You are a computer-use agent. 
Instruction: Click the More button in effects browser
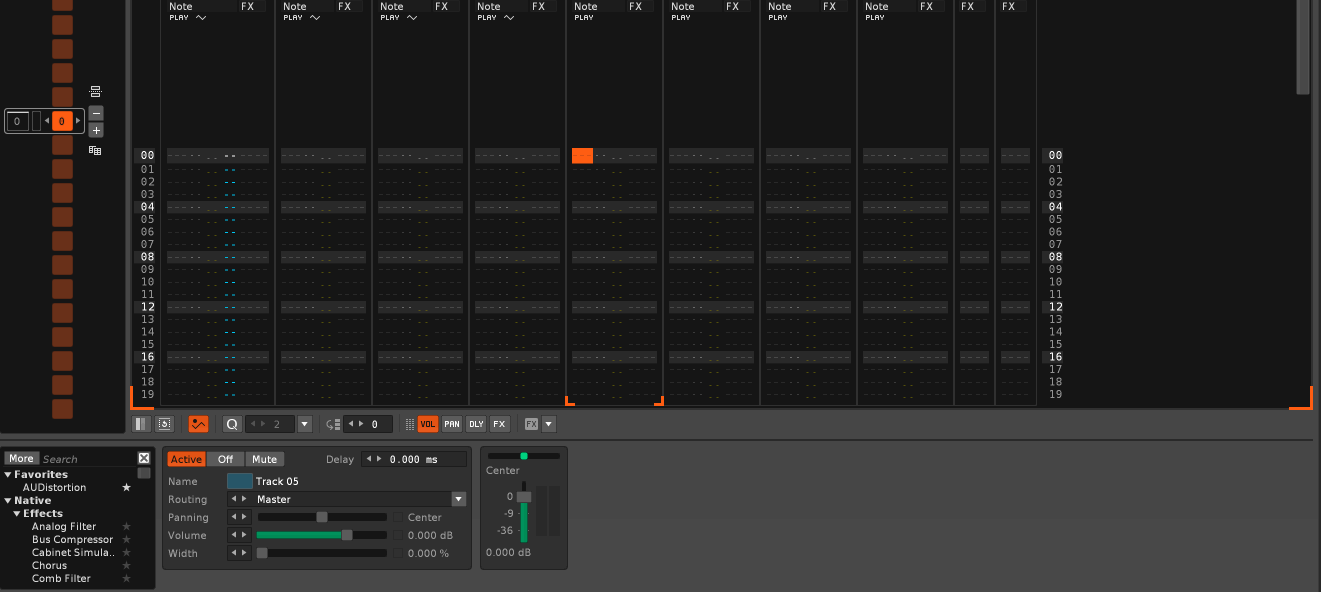21,459
